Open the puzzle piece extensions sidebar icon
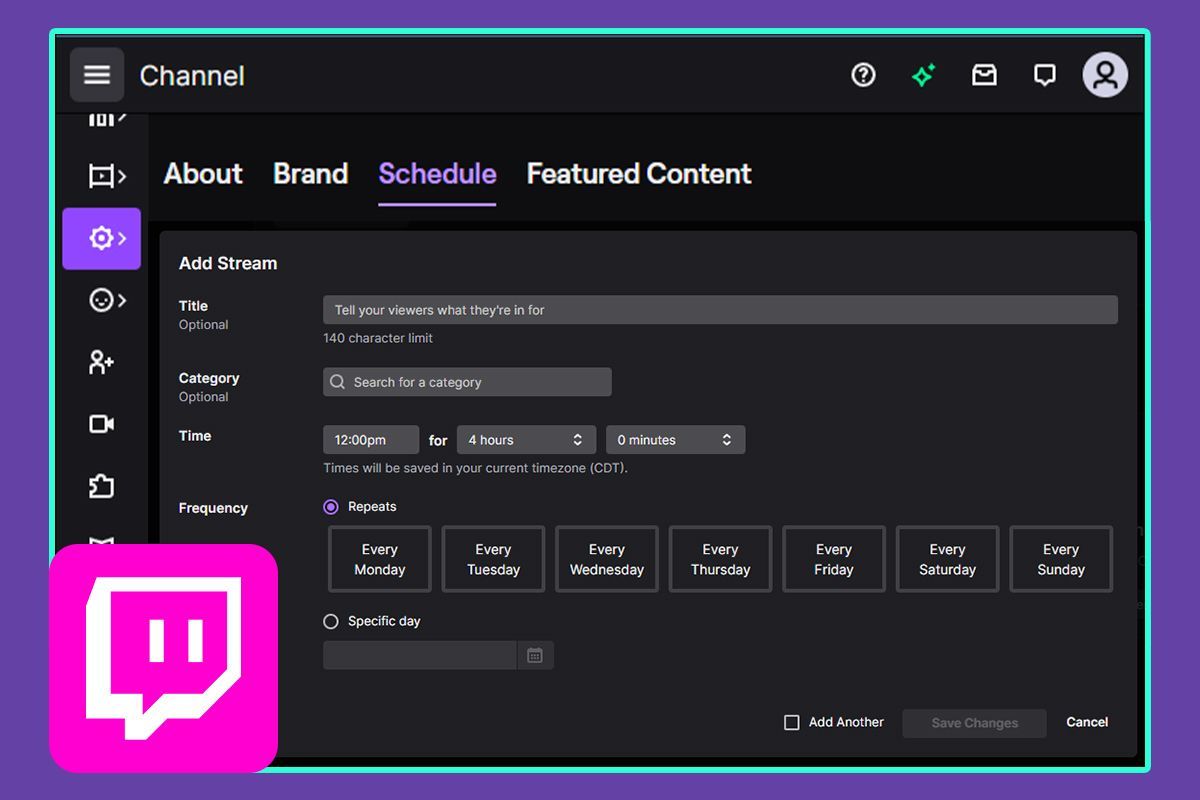Screen dimensions: 1200x800 (x=101, y=486)
